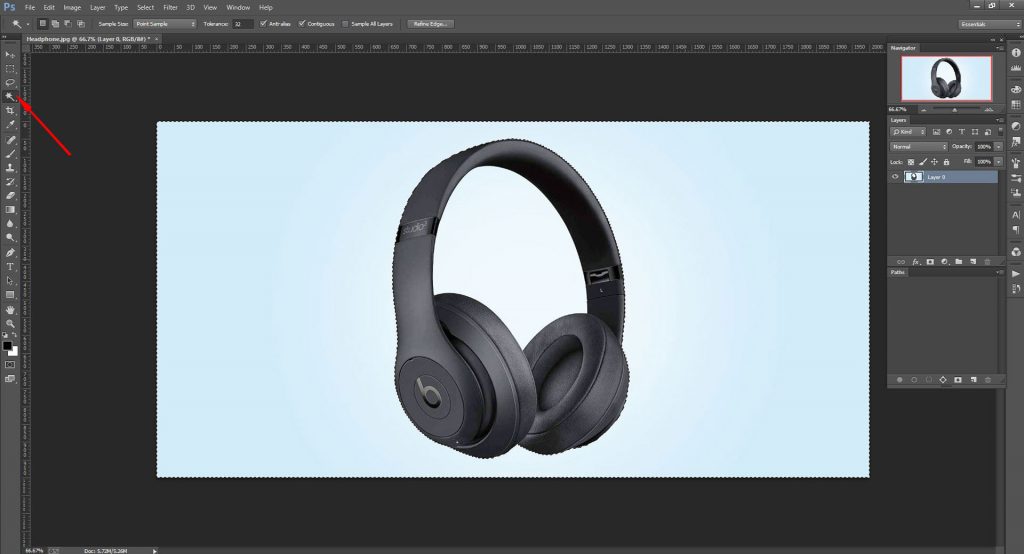Create a new group folder in Layers panel
Viewport: 1024px width, 554px height.
[959, 261]
